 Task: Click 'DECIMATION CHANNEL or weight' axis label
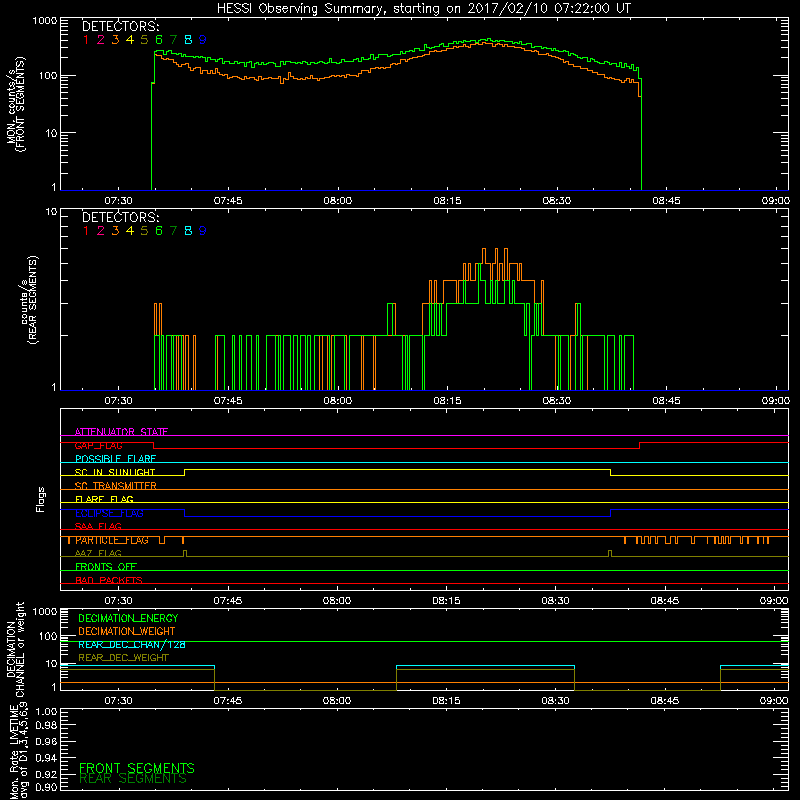[x=16, y=649]
